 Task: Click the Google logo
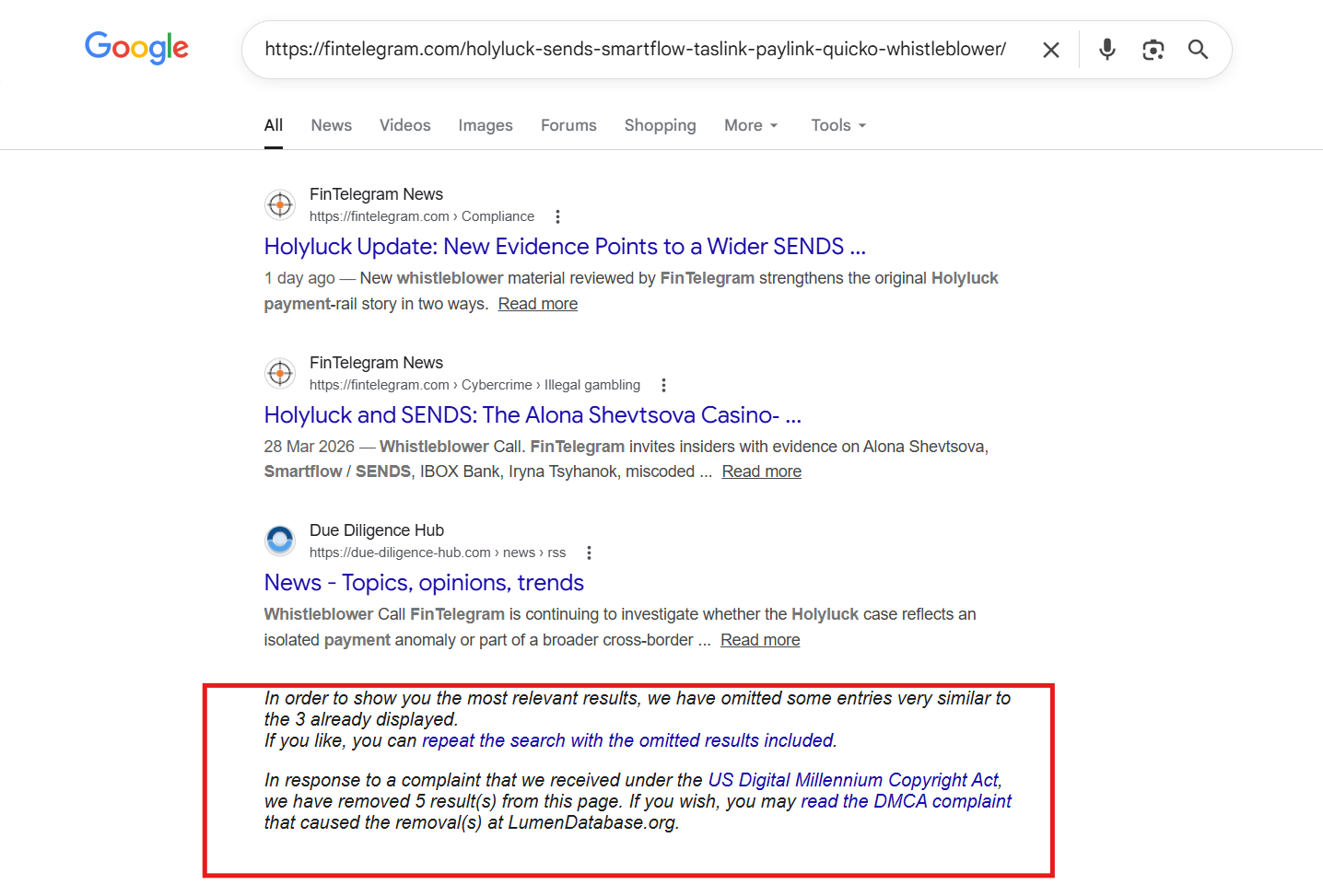[x=136, y=47]
